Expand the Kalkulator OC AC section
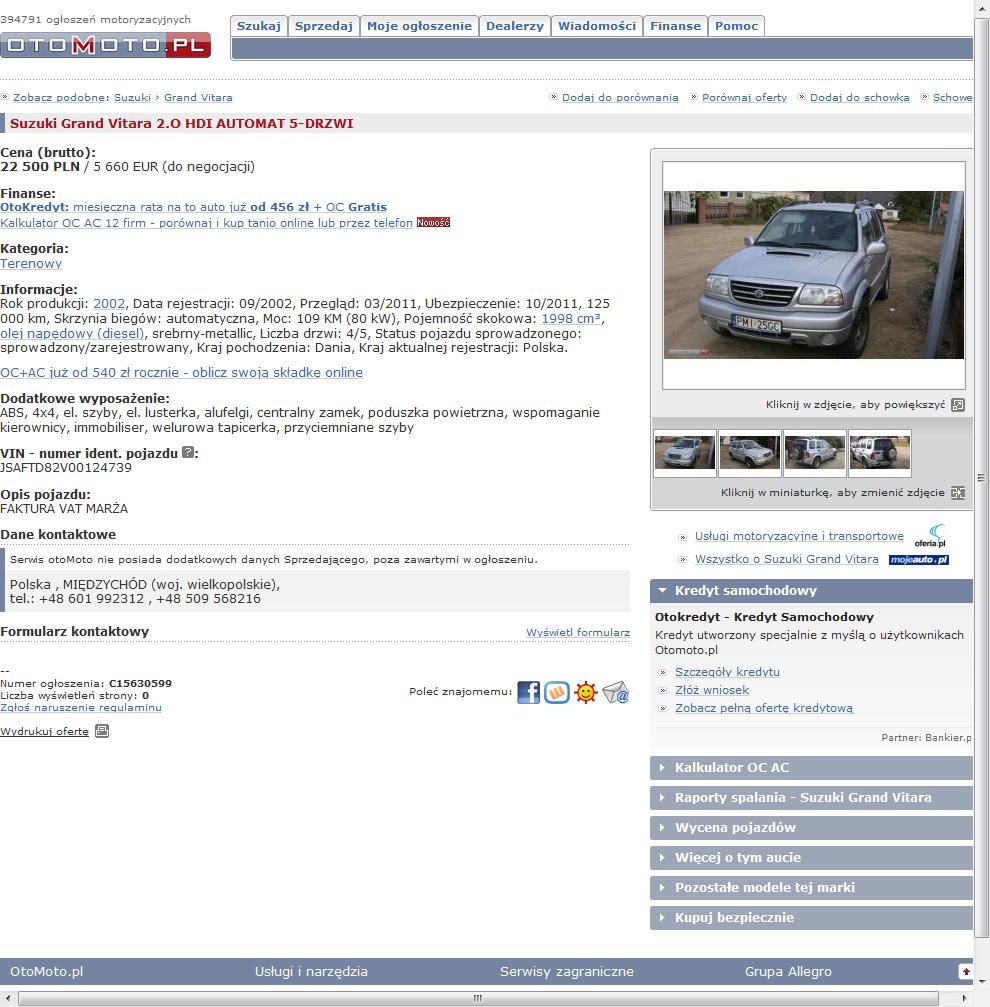The height and width of the screenshot is (1007, 990). click(812, 767)
